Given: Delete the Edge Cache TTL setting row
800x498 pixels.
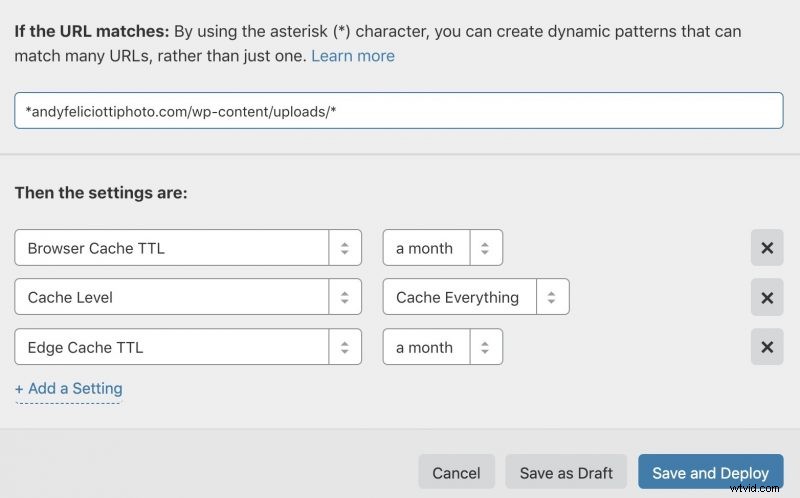Looking at the screenshot, I should tap(767, 347).
